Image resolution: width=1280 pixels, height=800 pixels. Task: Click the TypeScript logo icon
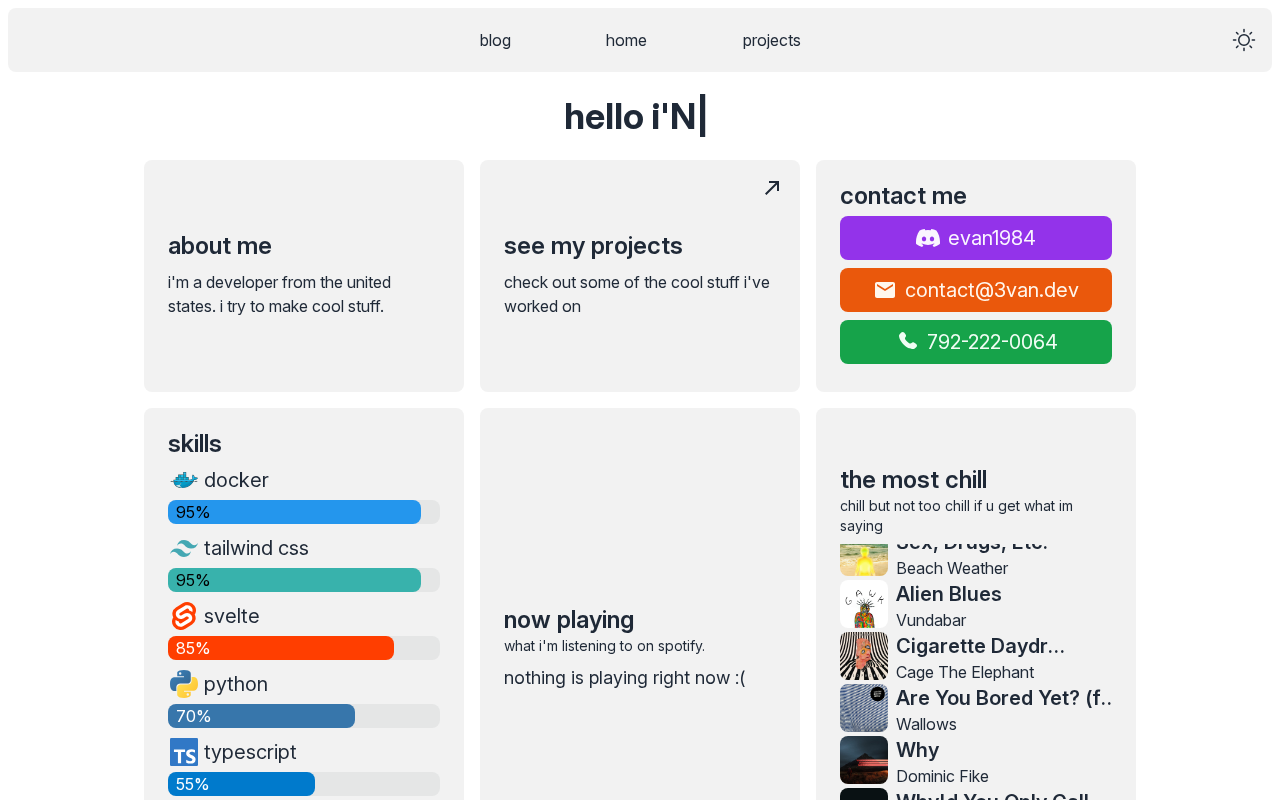tap(184, 752)
